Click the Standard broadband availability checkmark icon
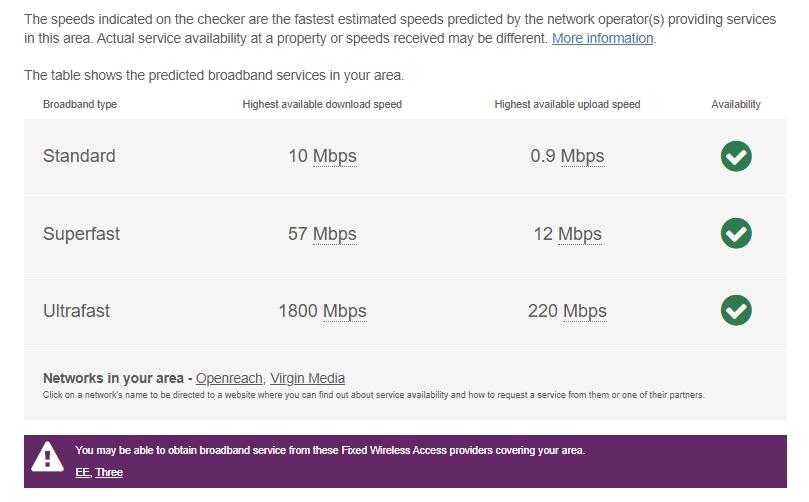 click(736, 156)
